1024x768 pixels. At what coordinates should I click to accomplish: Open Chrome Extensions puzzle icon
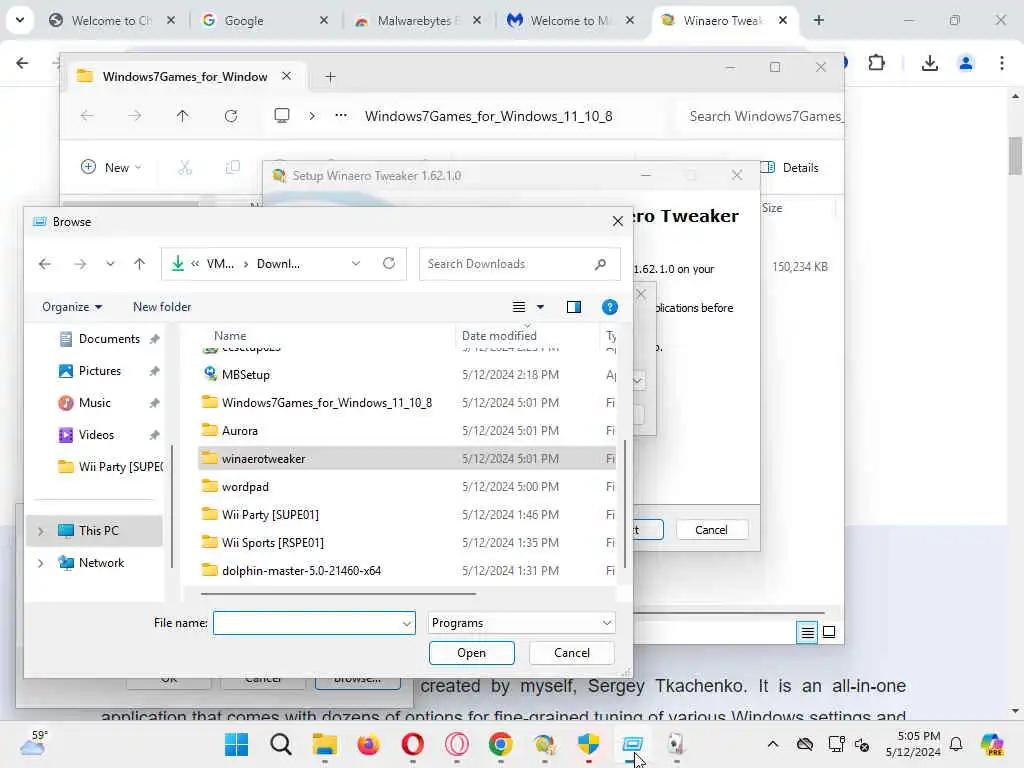(x=876, y=63)
